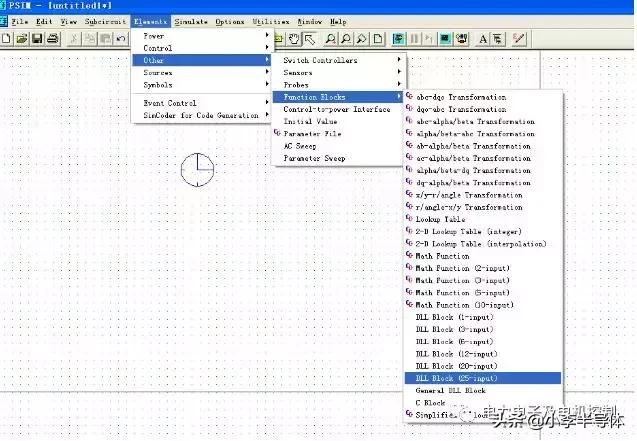Select 2-D Lookup Table (interpolation)

click(483, 243)
